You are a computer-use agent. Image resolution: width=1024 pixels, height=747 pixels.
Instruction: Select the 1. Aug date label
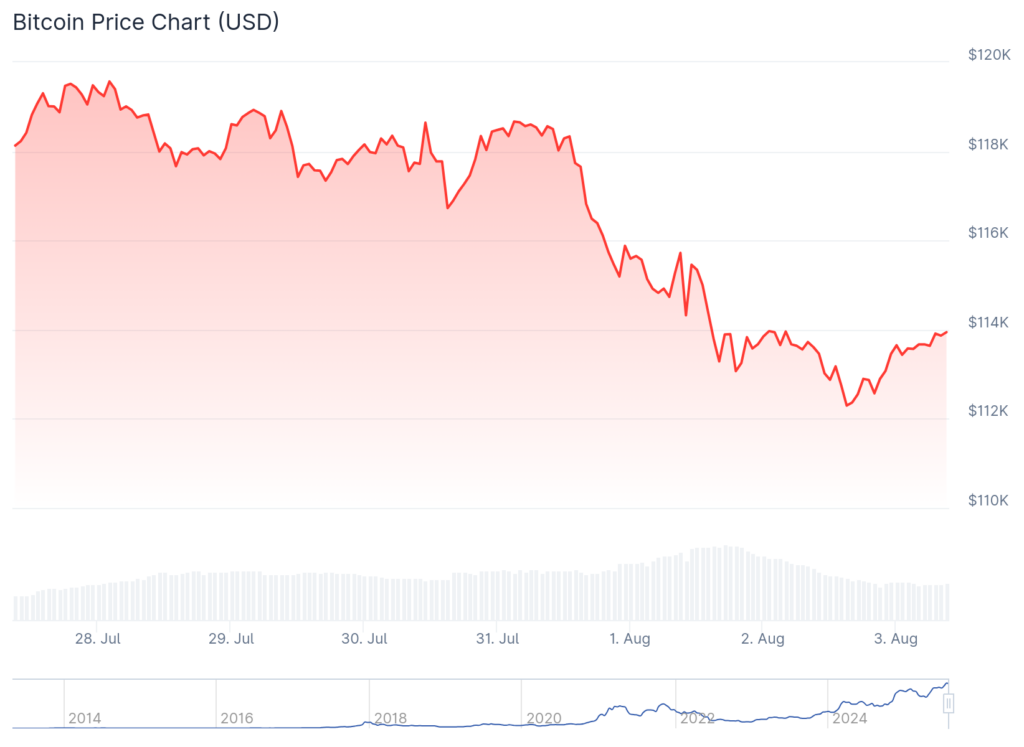628,638
